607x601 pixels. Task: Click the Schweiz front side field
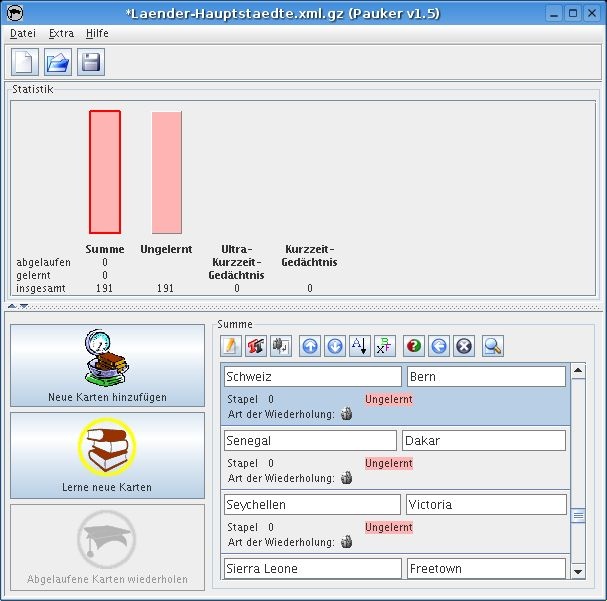tap(312, 377)
